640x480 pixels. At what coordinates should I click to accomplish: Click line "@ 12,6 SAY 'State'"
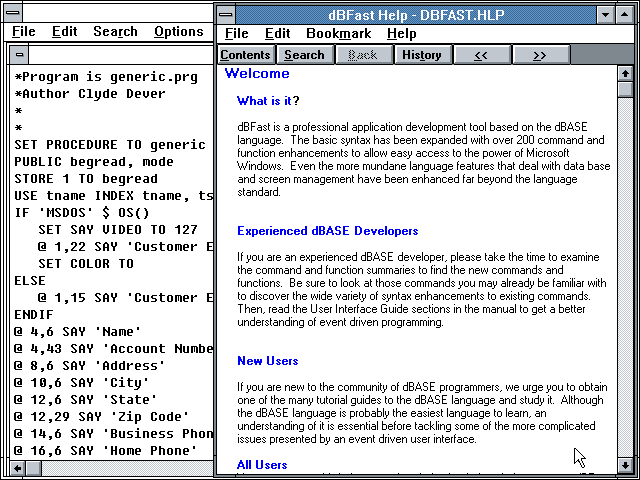(86, 400)
